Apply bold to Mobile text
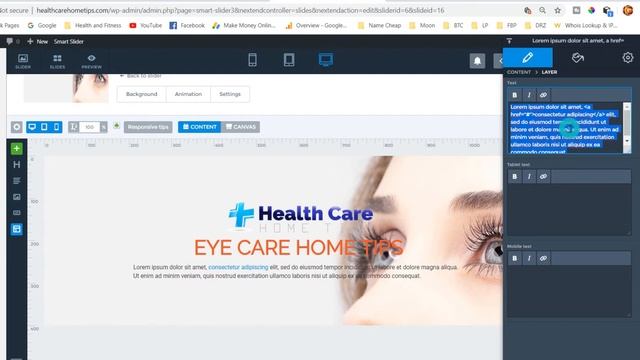Screen dimensions: 640x360 click(515, 258)
